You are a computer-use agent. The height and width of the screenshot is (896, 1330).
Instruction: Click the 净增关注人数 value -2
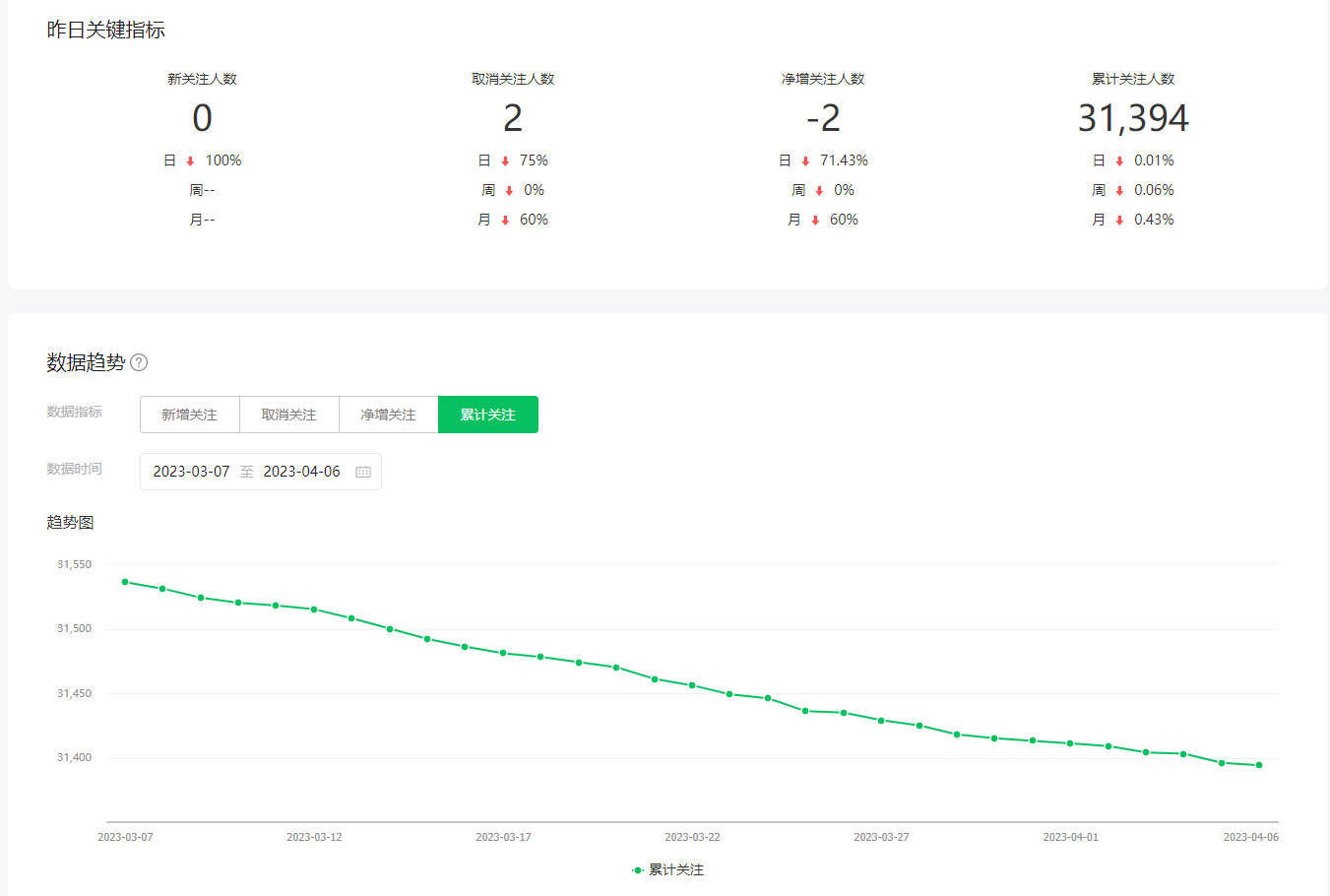click(823, 118)
